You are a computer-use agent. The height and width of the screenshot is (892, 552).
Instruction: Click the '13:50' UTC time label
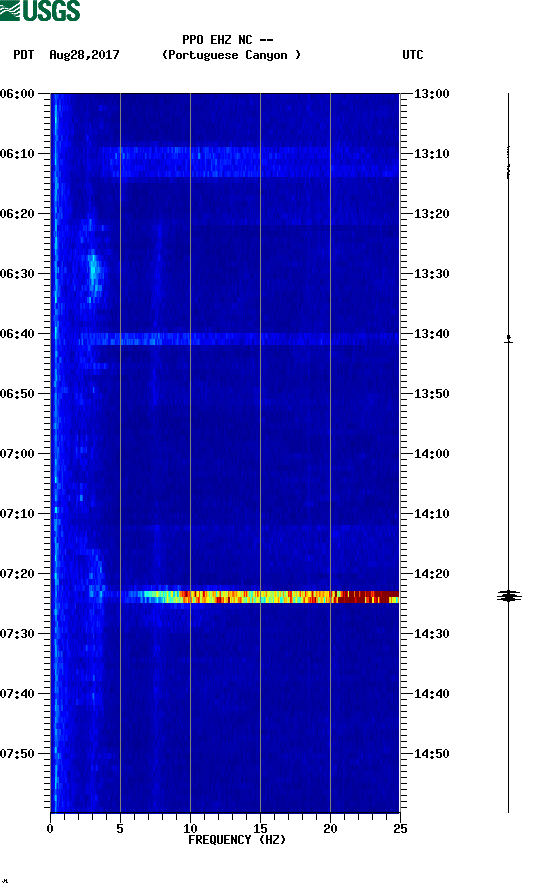click(x=431, y=394)
